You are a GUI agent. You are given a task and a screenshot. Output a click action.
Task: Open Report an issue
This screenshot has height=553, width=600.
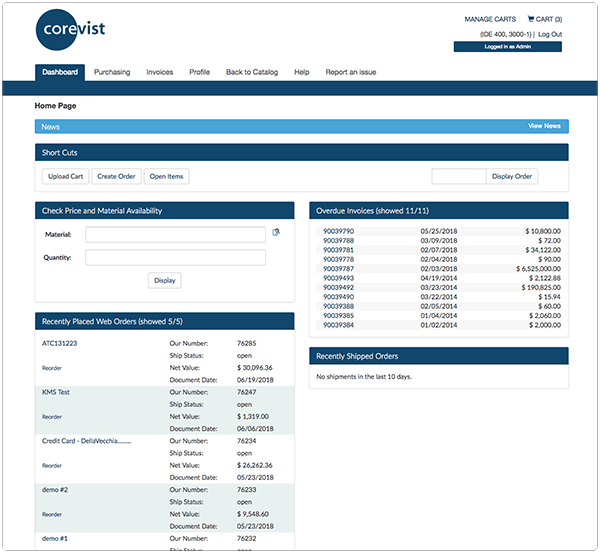pyautogui.click(x=351, y=72)
